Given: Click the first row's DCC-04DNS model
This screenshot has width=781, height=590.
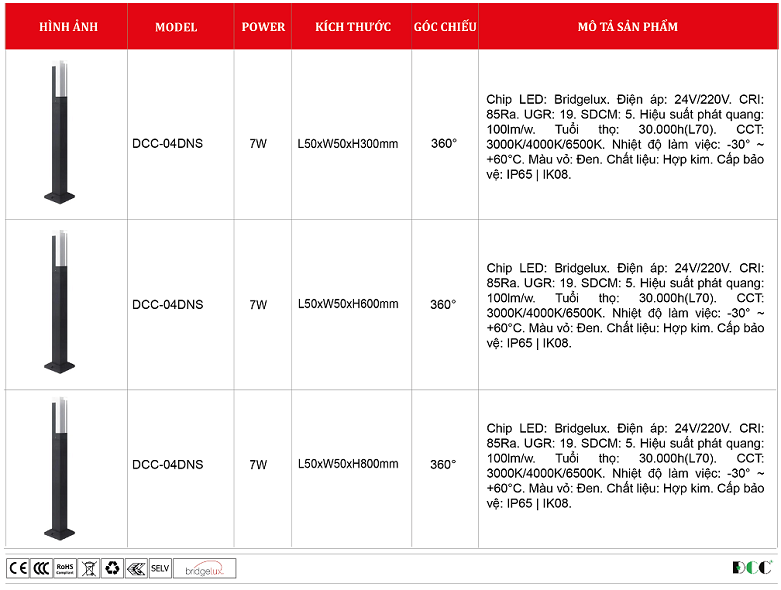Looking at the screenshot, I should pos(167,144).
